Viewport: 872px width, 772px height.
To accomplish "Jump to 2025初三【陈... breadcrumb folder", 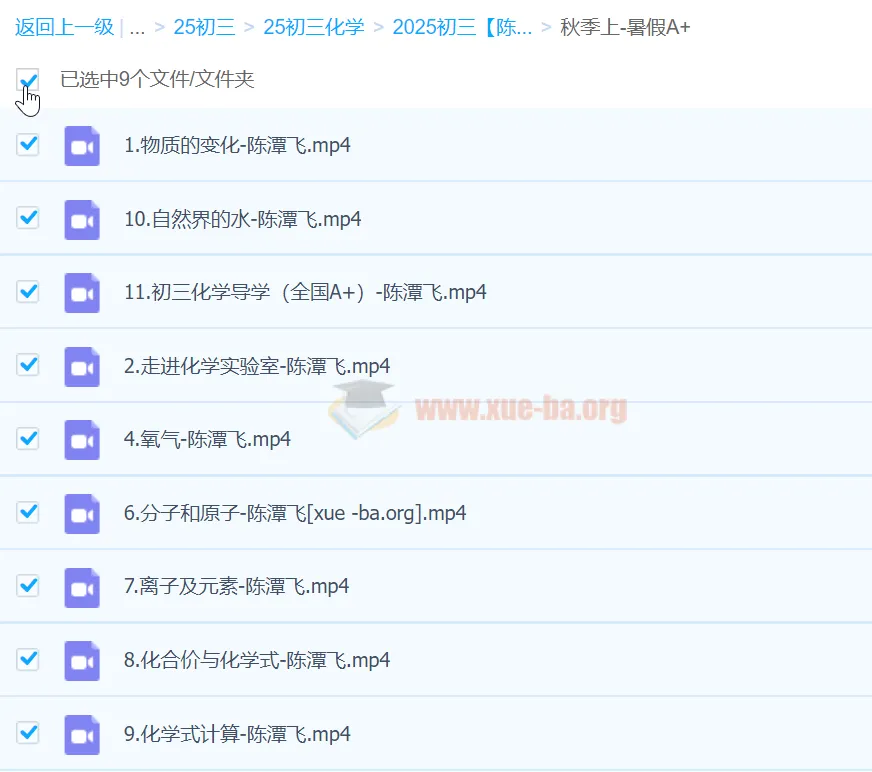I will pyautogui.click(x=462, y=27).
